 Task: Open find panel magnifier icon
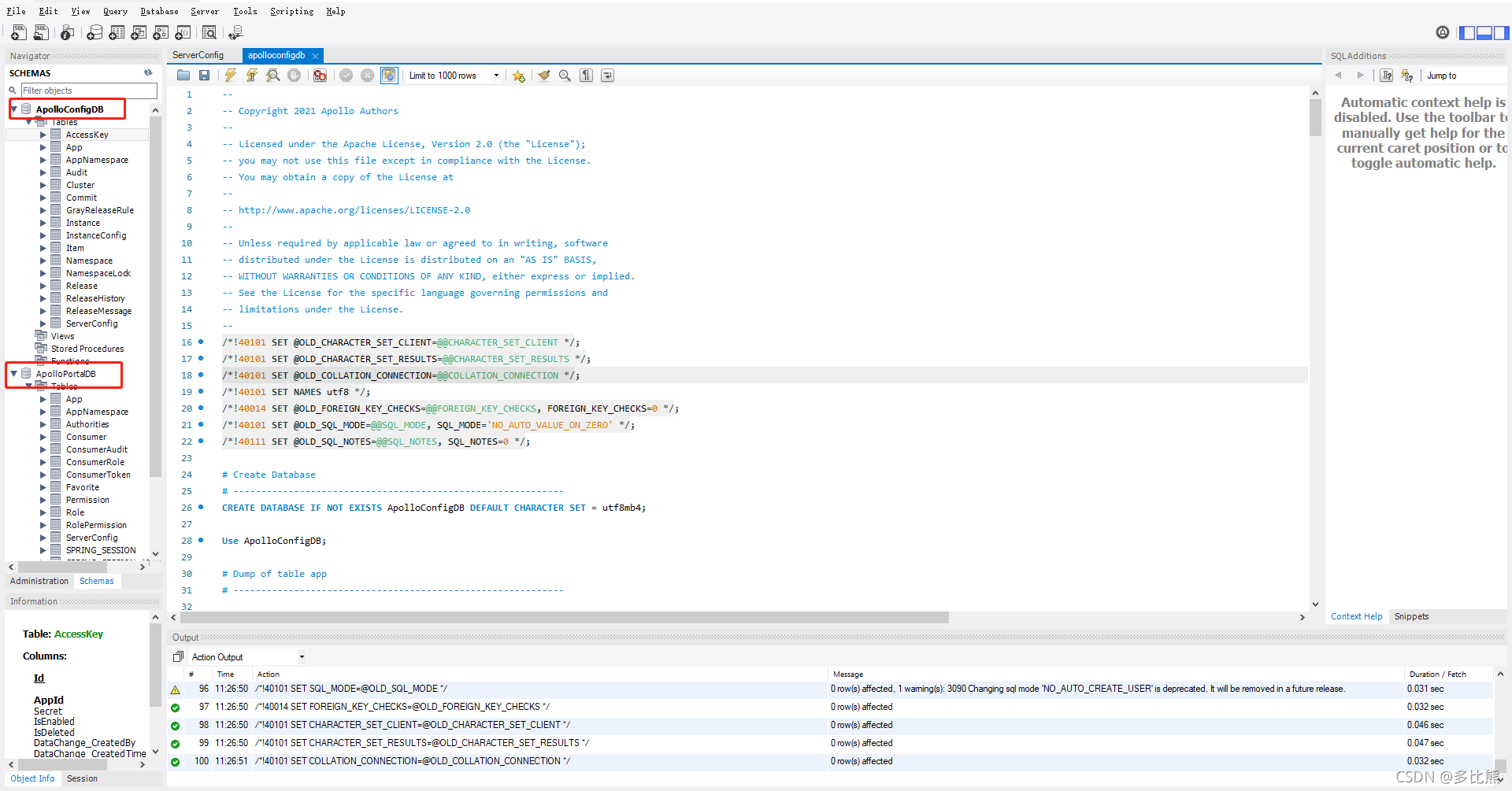point(565,76)
